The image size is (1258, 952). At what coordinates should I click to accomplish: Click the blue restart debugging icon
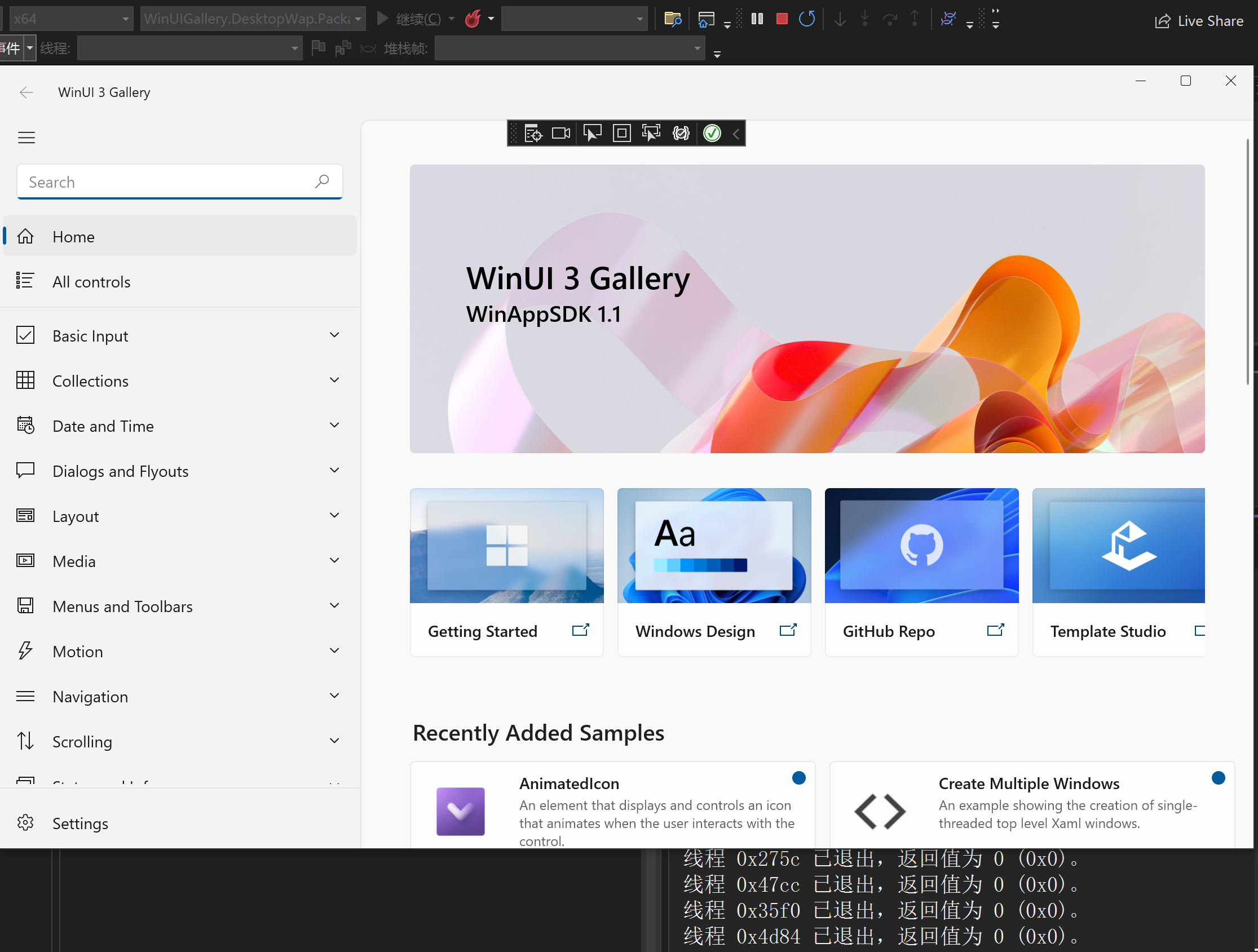click(x=806, y=19)
